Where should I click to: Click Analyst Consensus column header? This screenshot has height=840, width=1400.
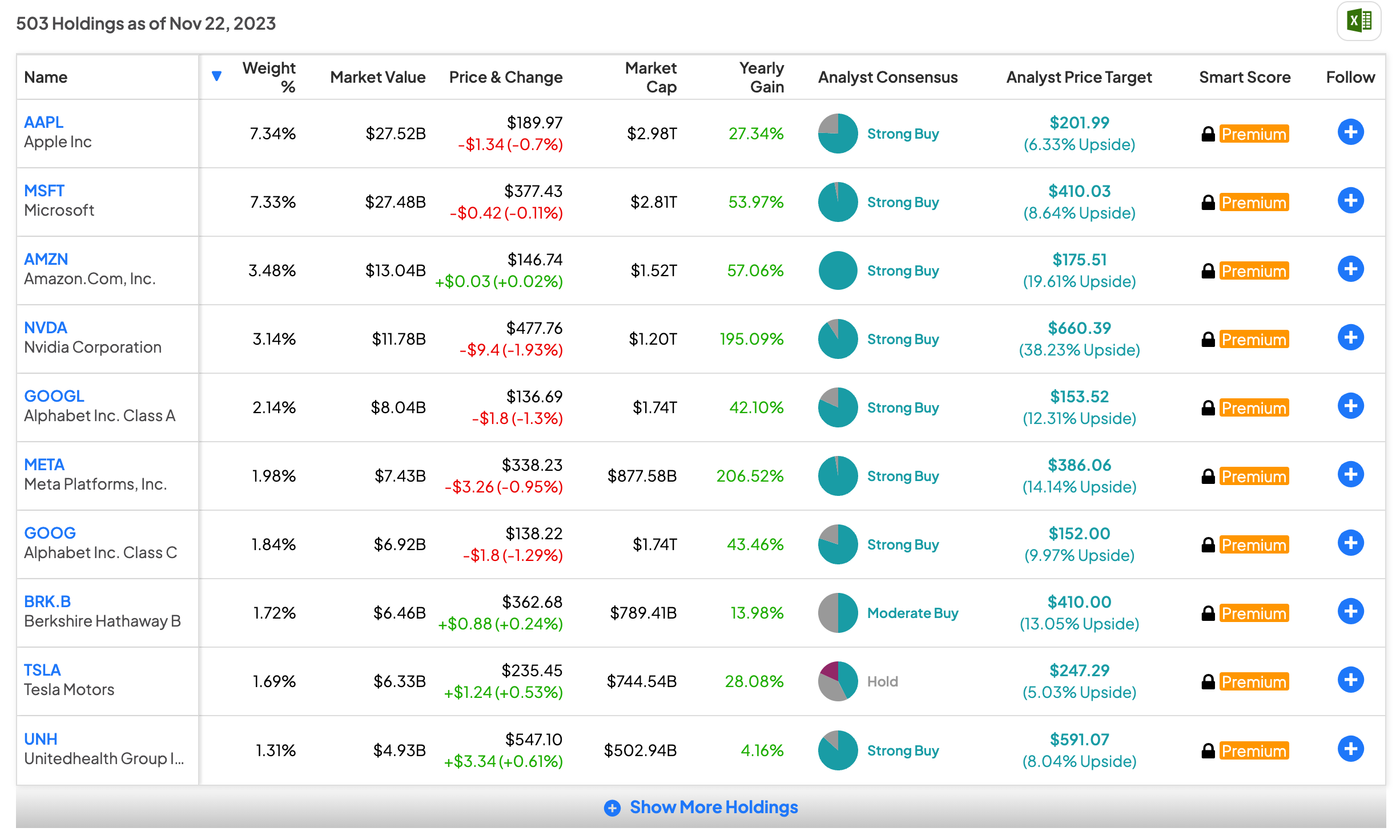(888, 77)
